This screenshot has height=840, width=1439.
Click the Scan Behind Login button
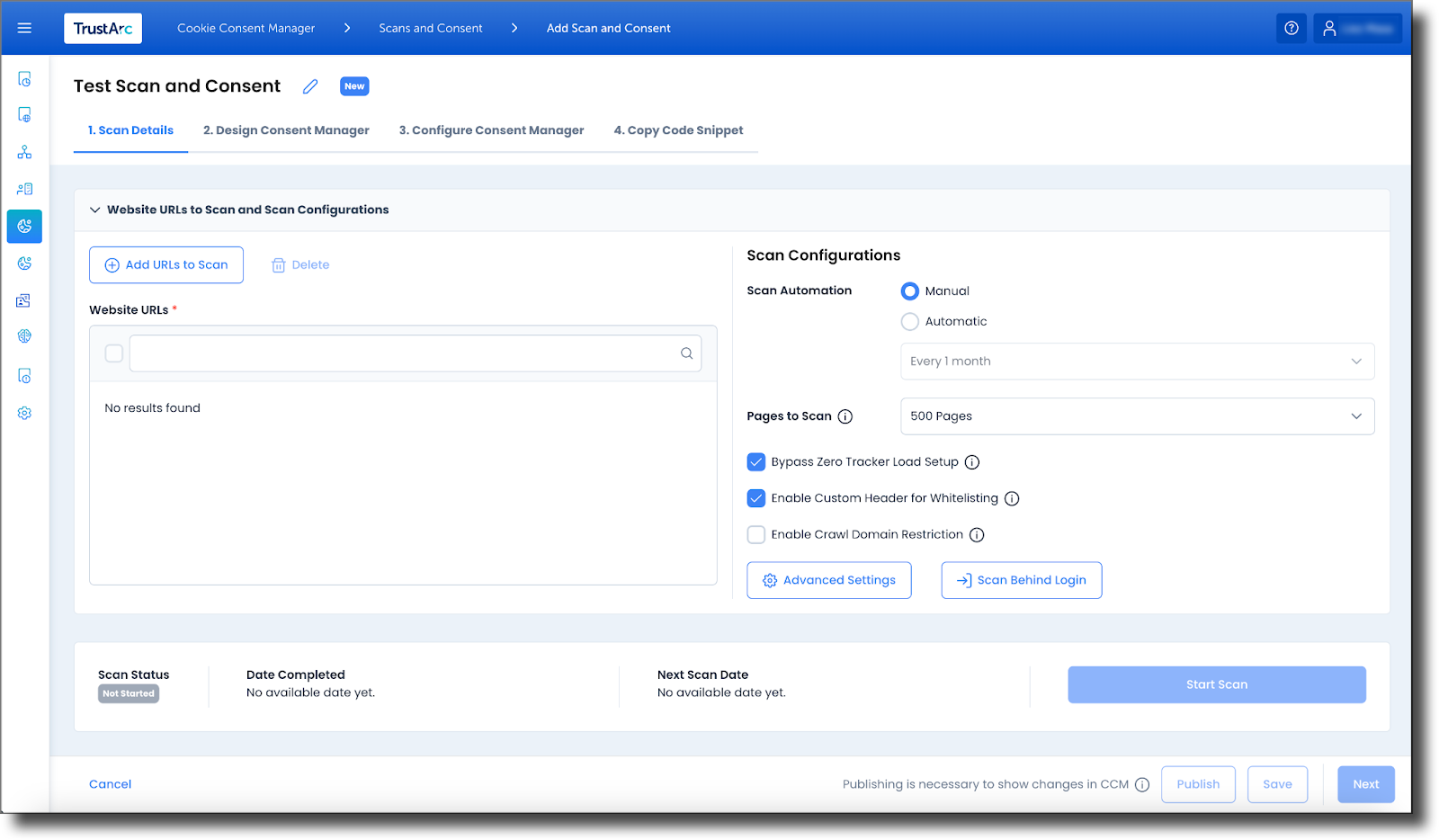coord(1021,580)
